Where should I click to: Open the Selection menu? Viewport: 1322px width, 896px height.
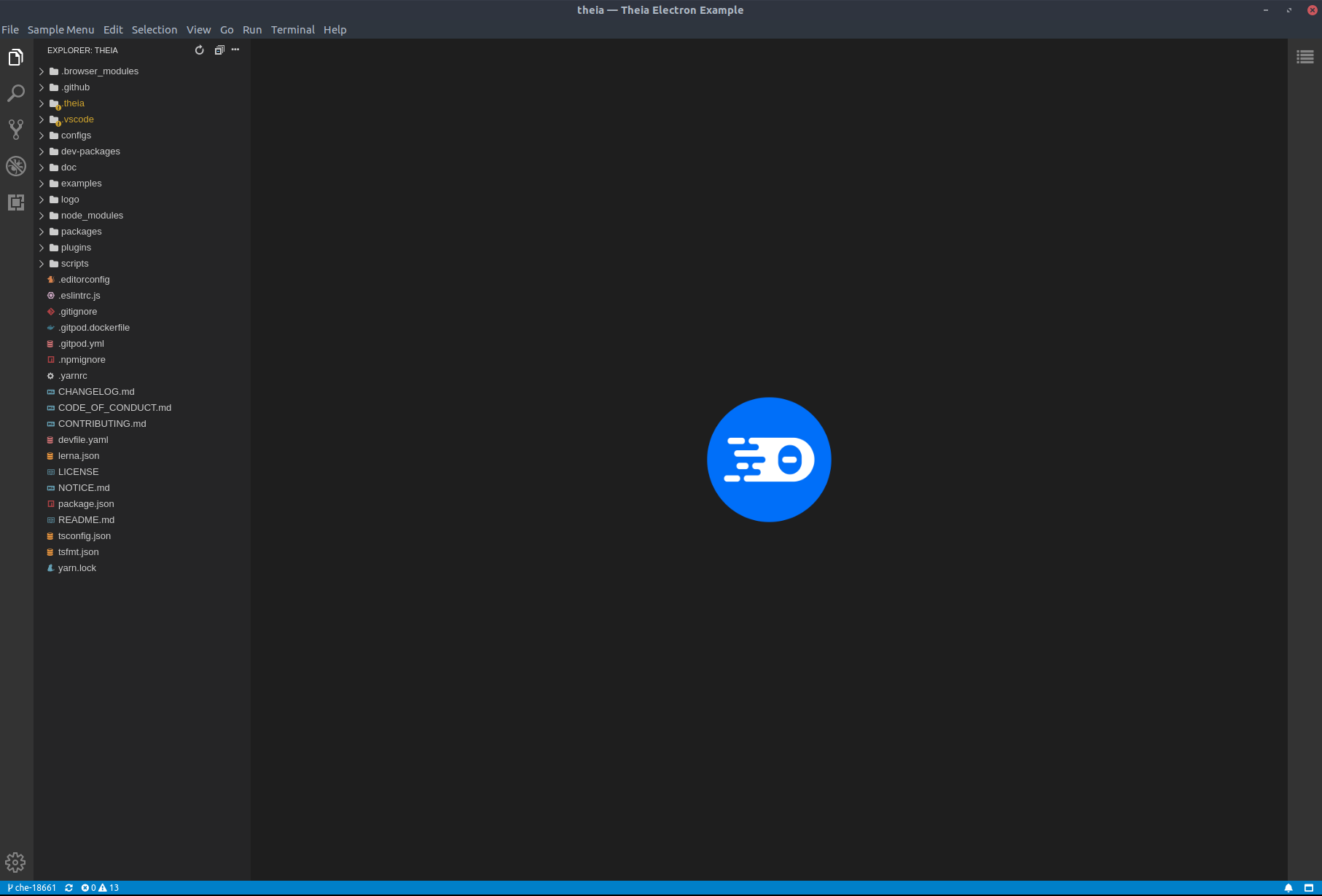(x=155, y=30)
